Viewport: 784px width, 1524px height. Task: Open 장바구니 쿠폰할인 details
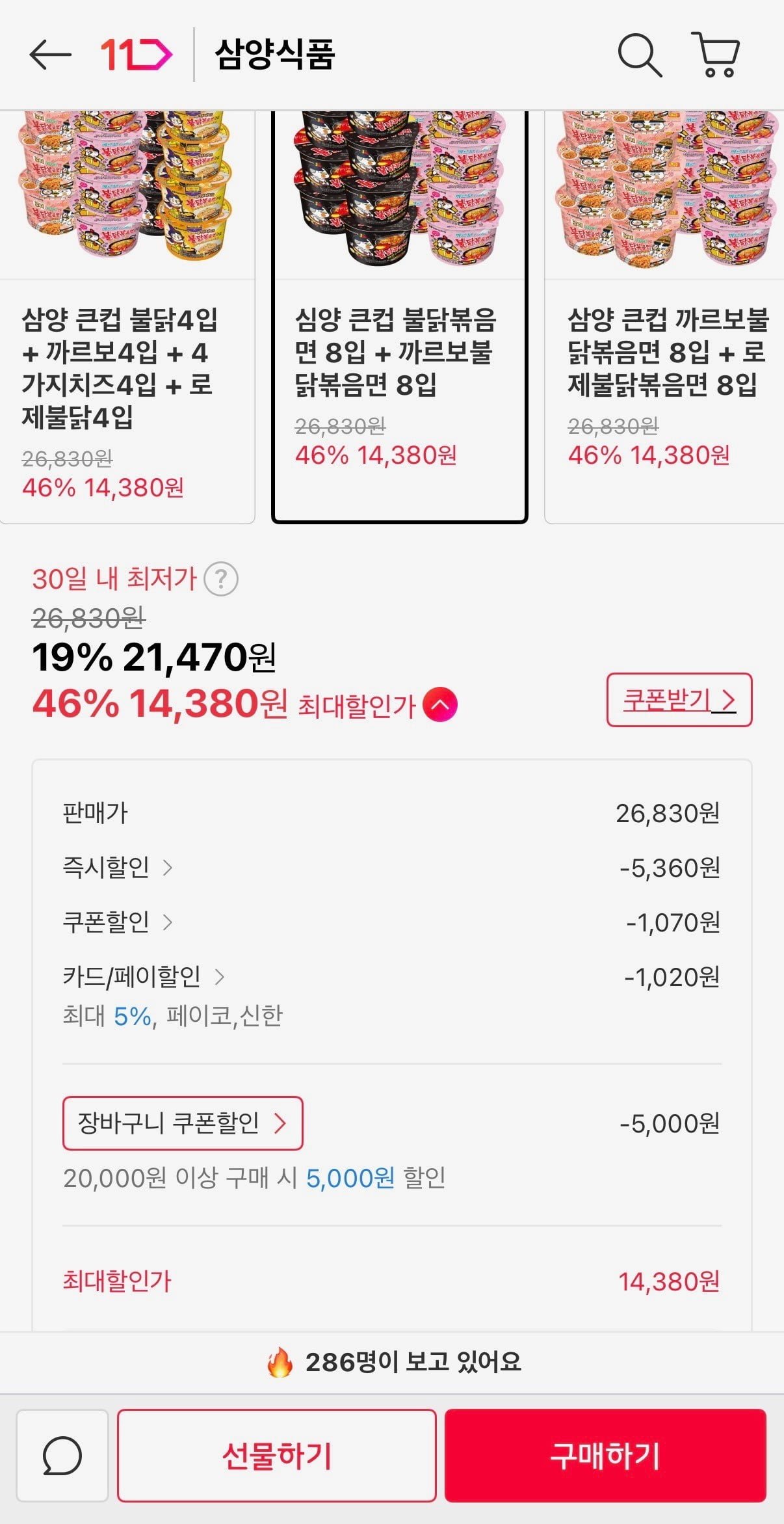183,1123
